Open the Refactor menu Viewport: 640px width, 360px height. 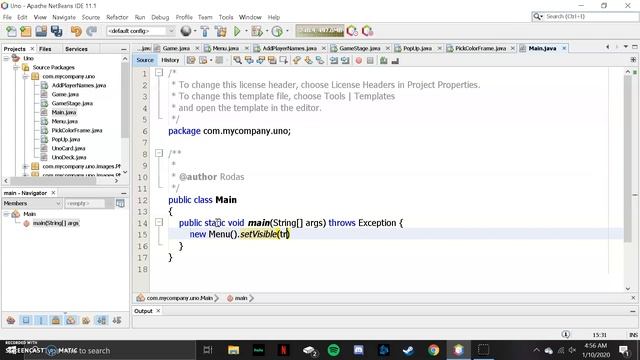click(x=117, y=17)
